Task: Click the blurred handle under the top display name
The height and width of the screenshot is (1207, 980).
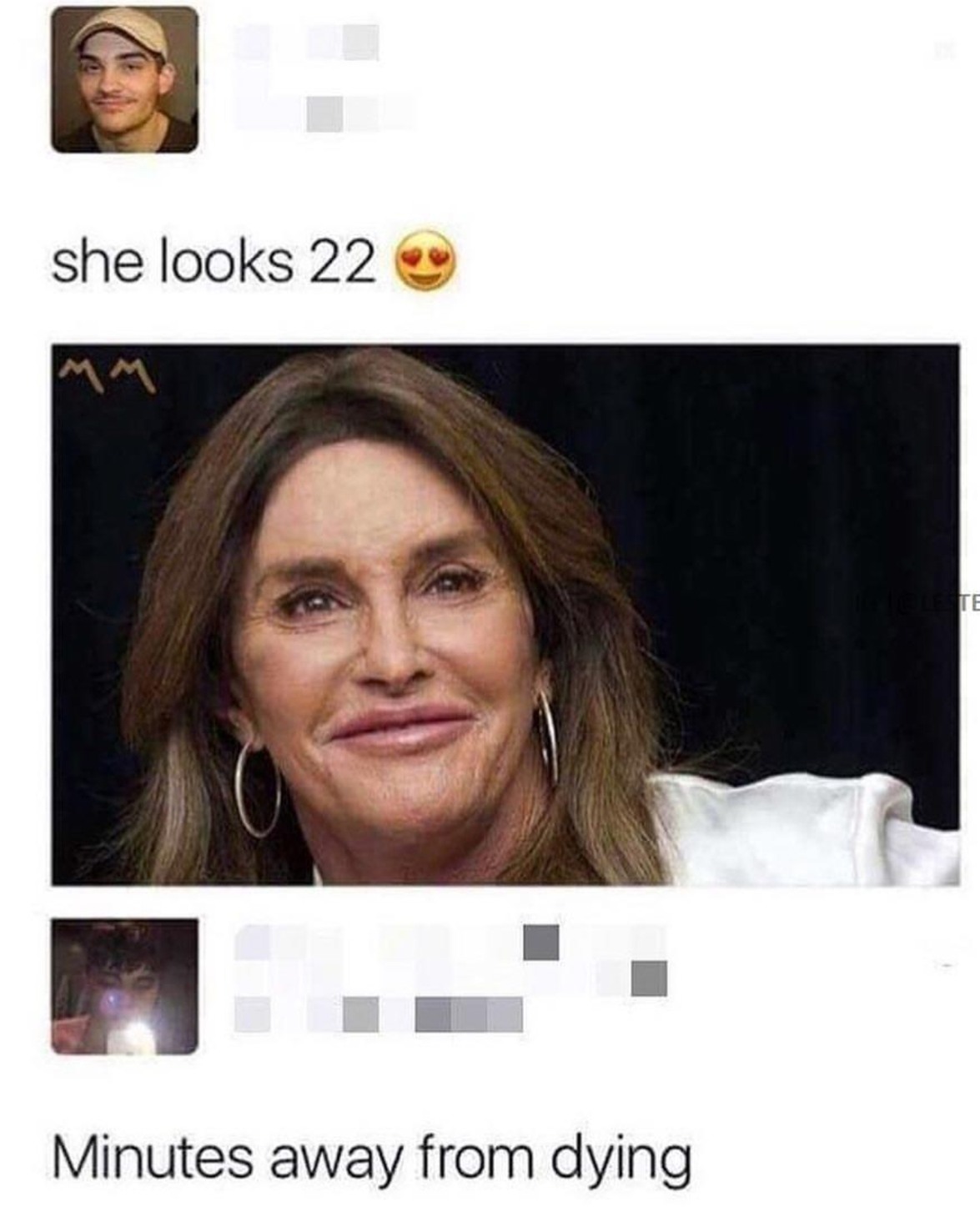Action: (324, 113)
